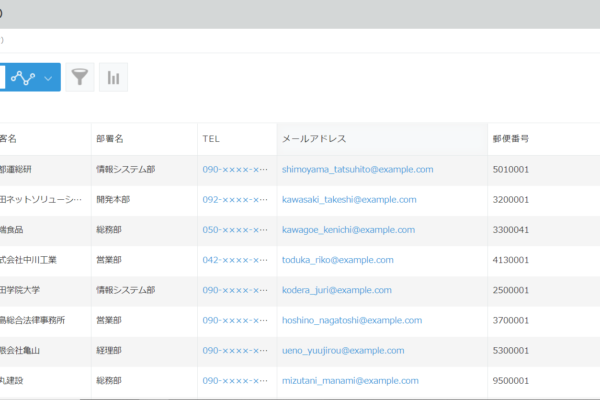600x400 pixels.
Task: Open kawasaki_takeshi@example.com email link
Action: [x=349, y=200]
